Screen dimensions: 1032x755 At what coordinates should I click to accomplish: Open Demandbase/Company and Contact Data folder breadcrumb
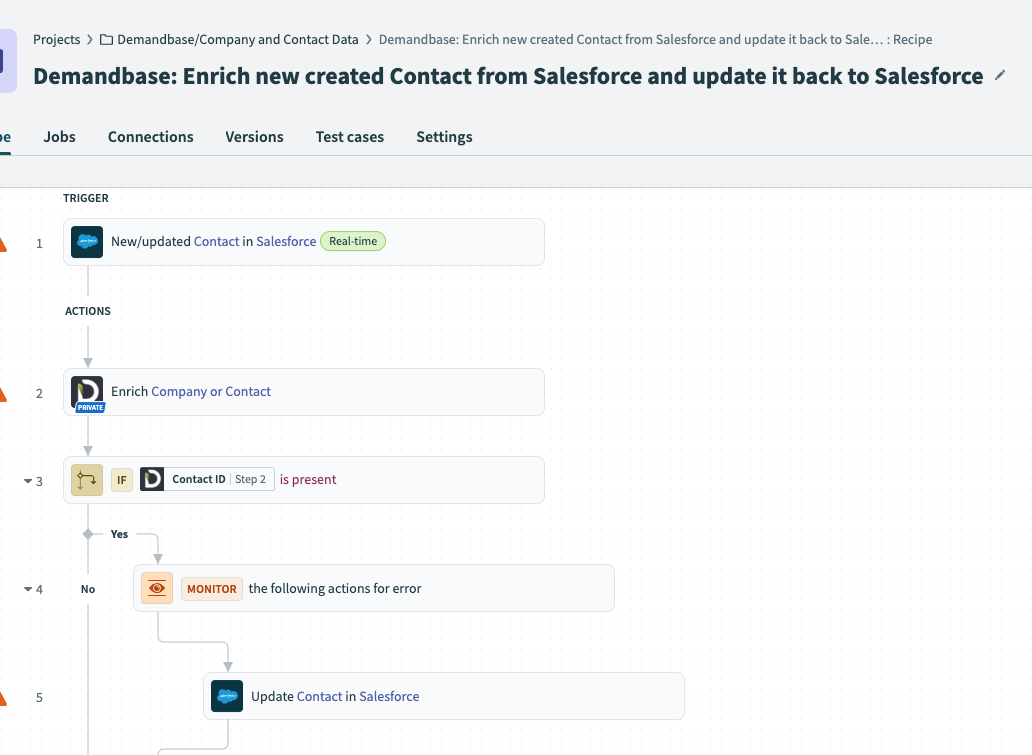pos(237,40)
